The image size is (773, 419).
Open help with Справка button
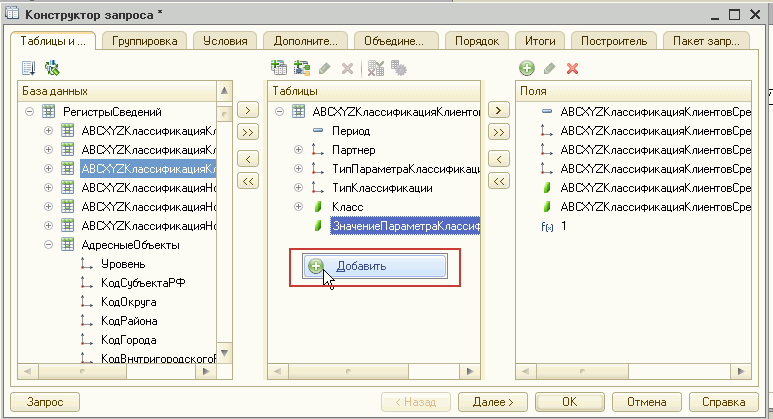point(723,402)
